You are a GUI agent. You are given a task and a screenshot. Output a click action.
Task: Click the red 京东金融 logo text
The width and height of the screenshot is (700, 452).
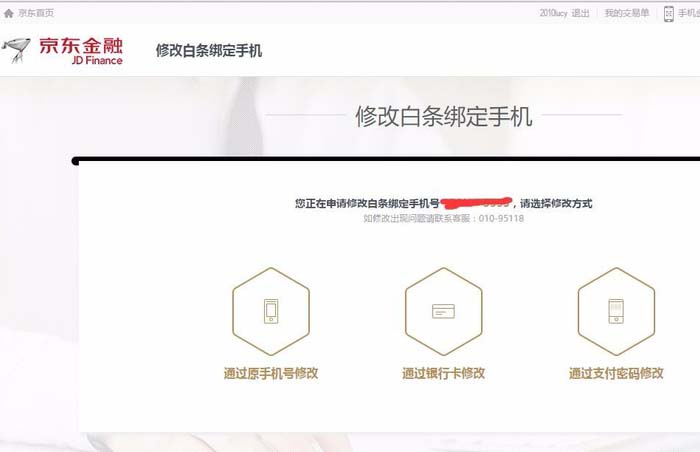click(x=81, y=46)
